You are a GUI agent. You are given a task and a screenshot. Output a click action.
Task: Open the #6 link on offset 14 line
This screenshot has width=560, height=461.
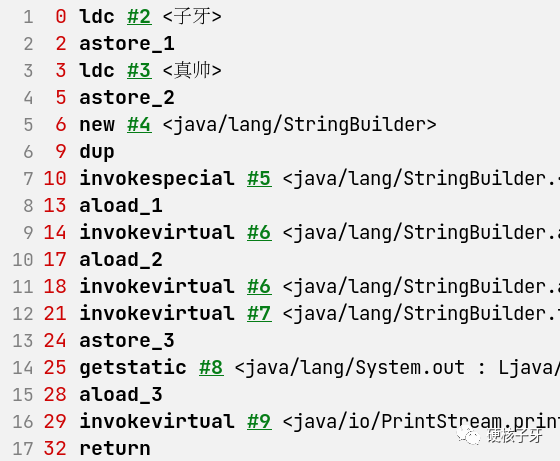[x=259, y=232]
